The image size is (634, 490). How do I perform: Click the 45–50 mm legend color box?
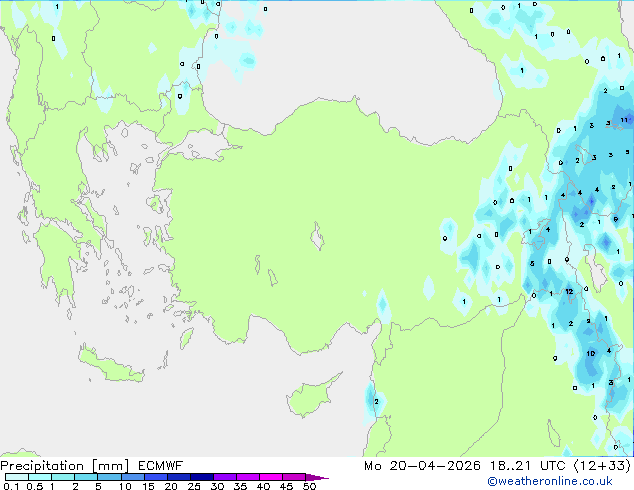[294, 477]
